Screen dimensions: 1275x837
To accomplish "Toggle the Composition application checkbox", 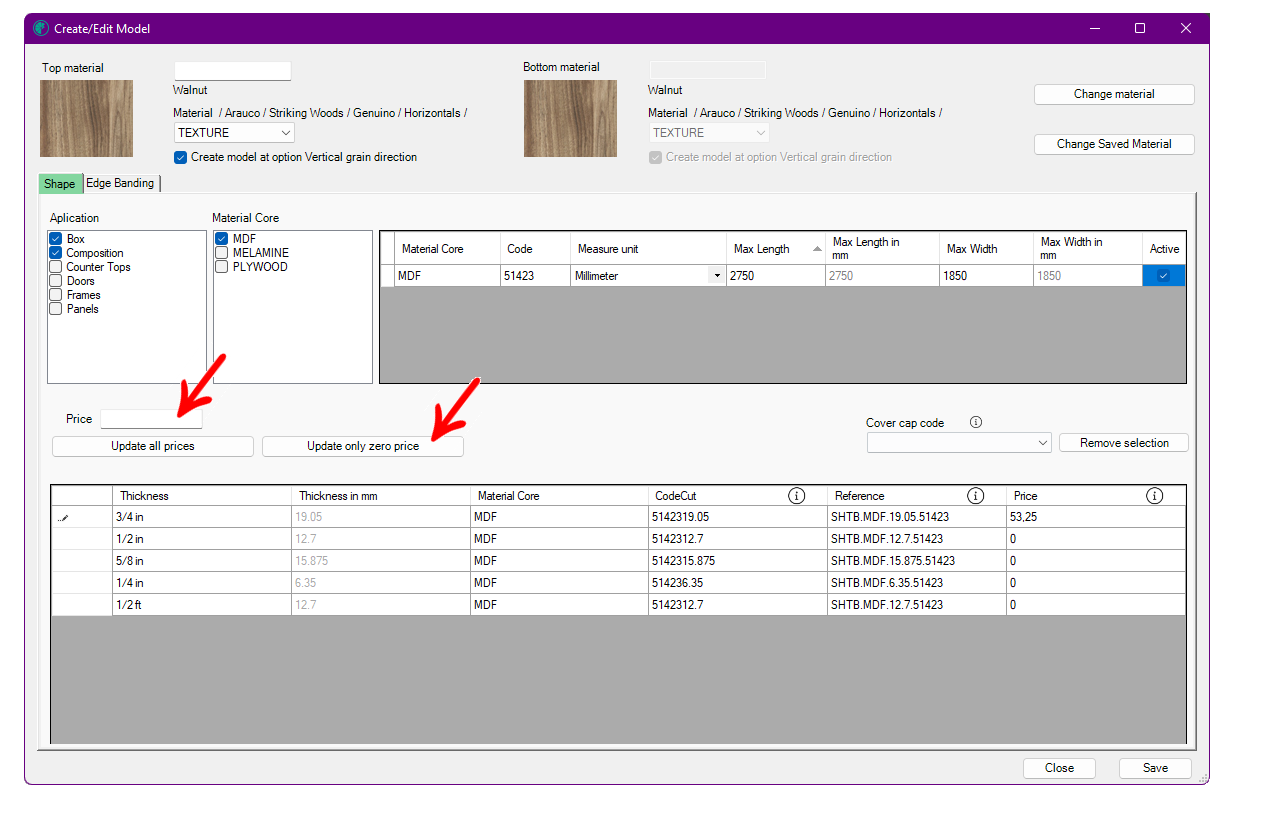I will click(x=56, y=253).
